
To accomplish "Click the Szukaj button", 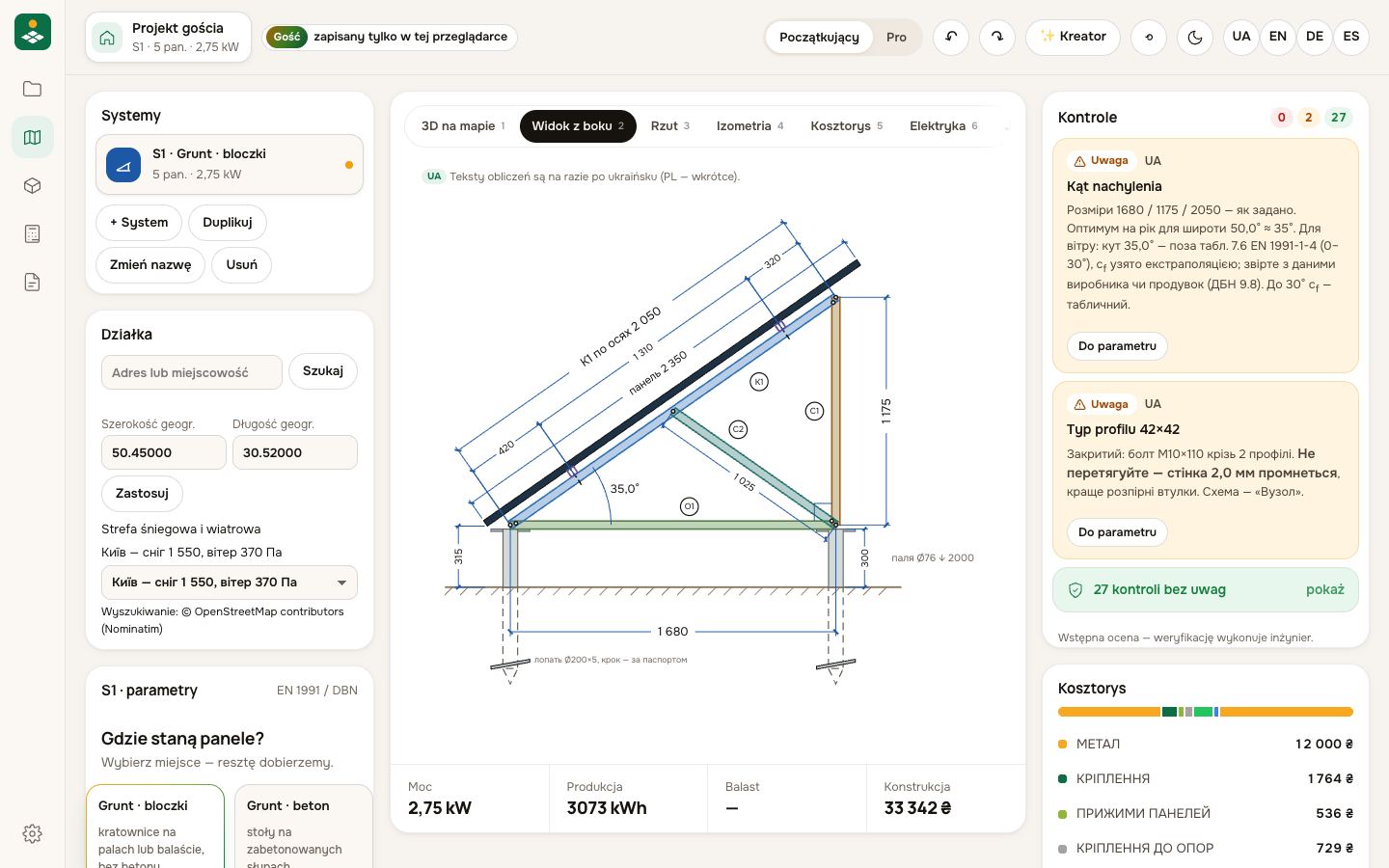I will click(x=323, y=371).
